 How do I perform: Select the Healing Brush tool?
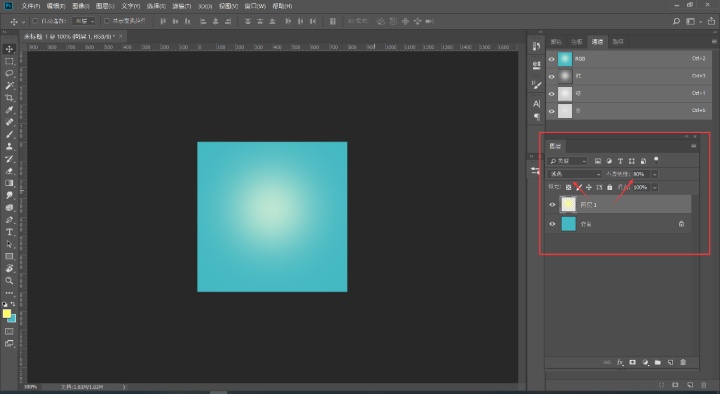pyautogui.click(x=9, y=122)
